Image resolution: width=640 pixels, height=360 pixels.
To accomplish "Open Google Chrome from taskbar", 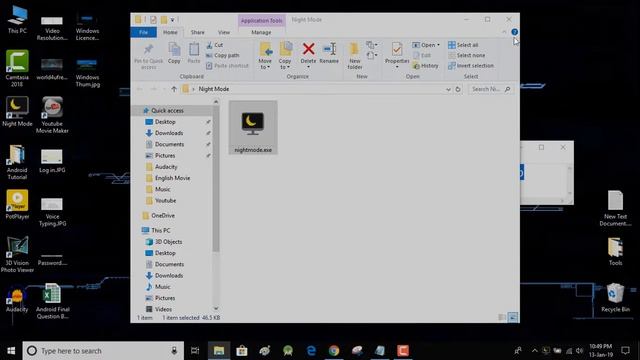I will click(x=334, y=351).
